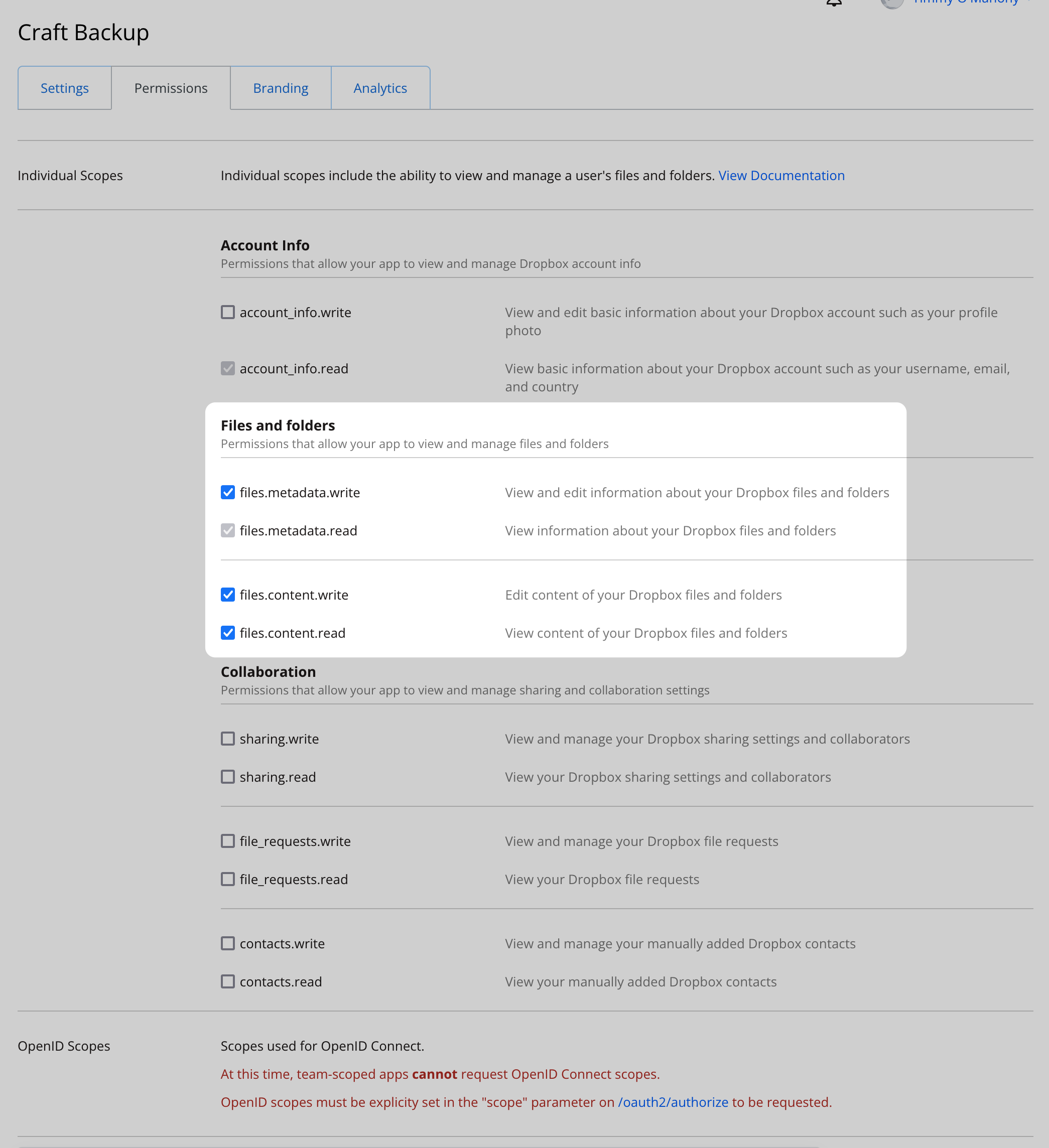Screen dimensions: 1049x1148
Task: Uncheck files.content.read scope
Action: click(x=228, y=633)
